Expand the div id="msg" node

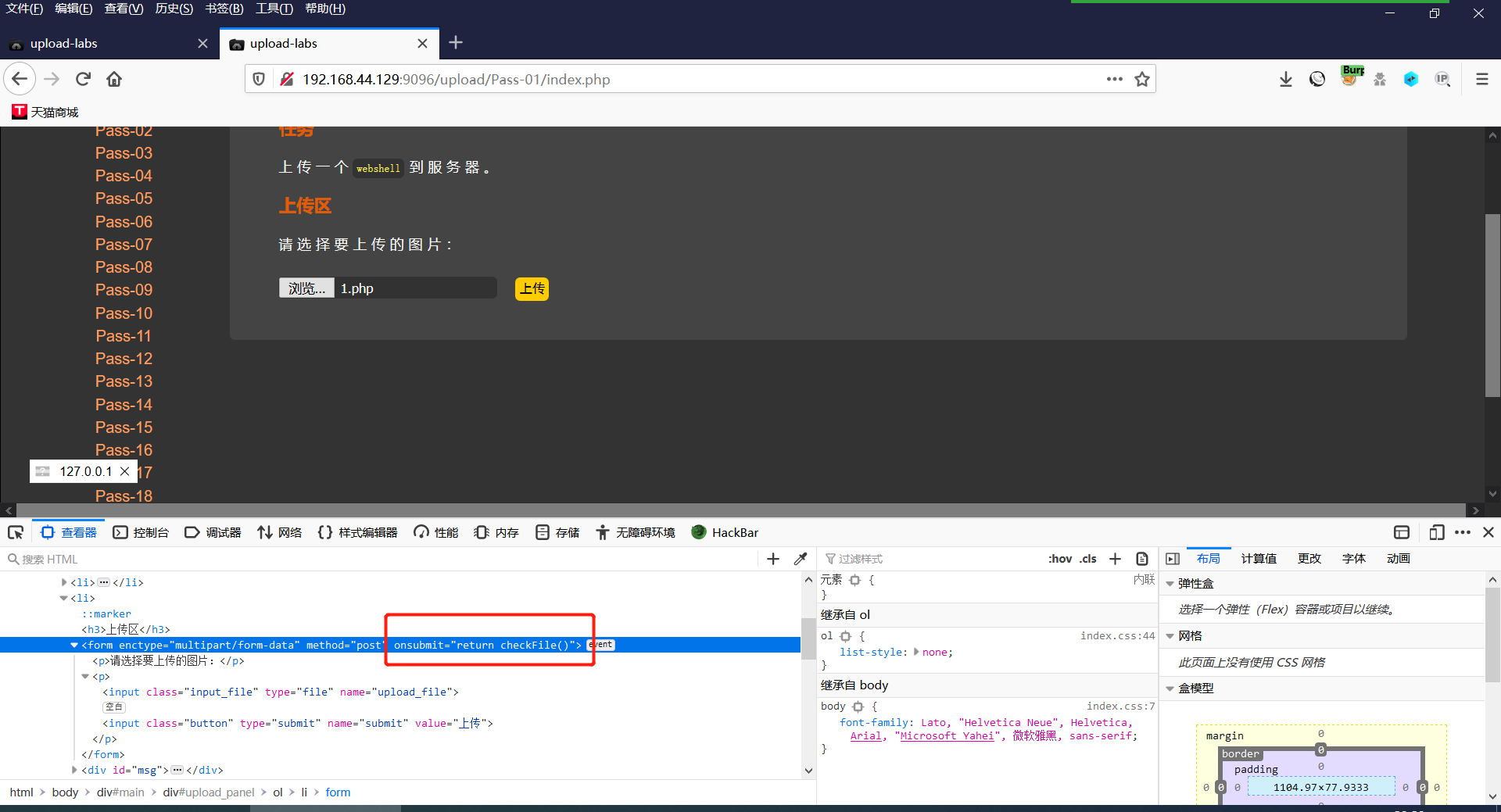tap(74, 770)
